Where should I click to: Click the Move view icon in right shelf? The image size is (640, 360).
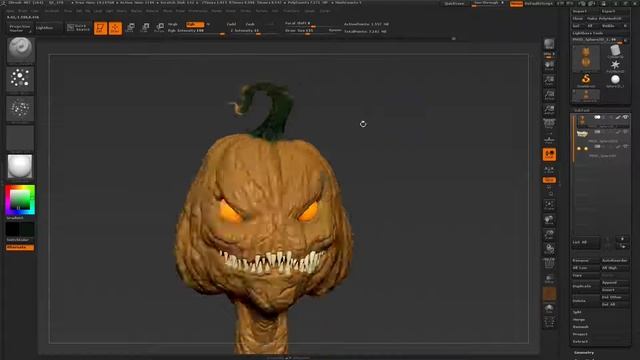tap(549, 220)
